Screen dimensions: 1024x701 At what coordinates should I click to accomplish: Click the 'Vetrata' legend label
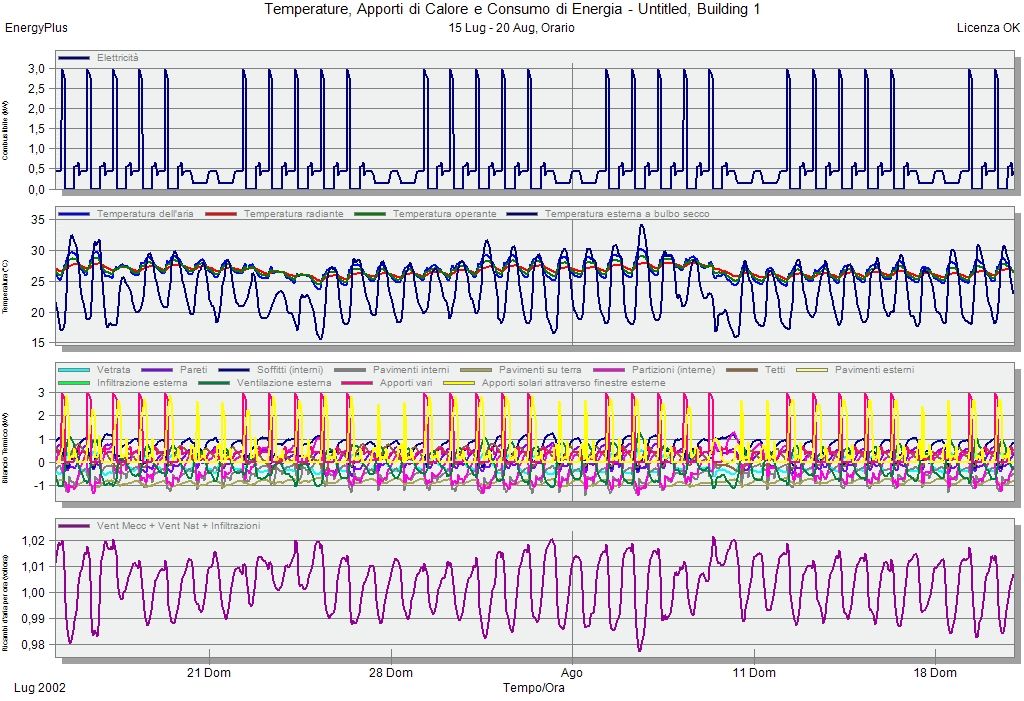point(114,370)
